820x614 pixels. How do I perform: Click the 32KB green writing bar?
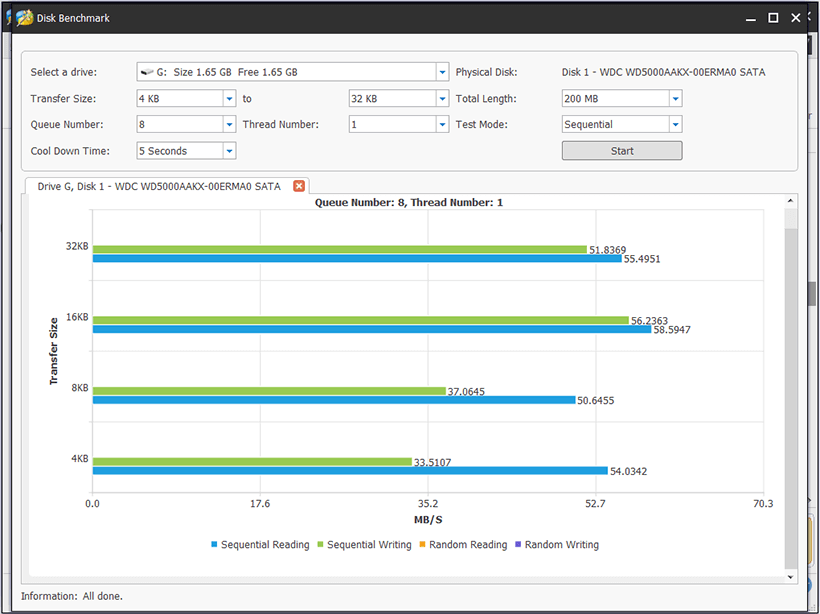(340, 249)
